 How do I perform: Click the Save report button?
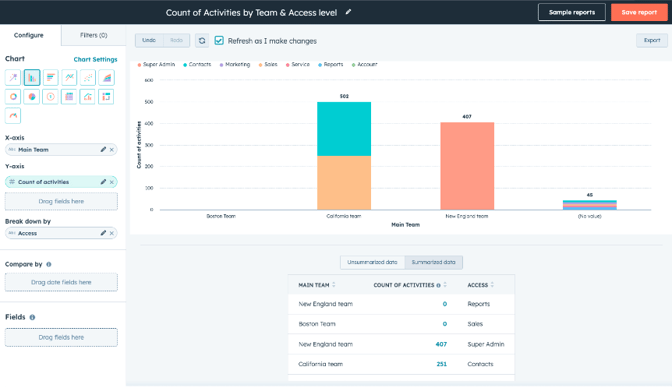coord(639,12)
